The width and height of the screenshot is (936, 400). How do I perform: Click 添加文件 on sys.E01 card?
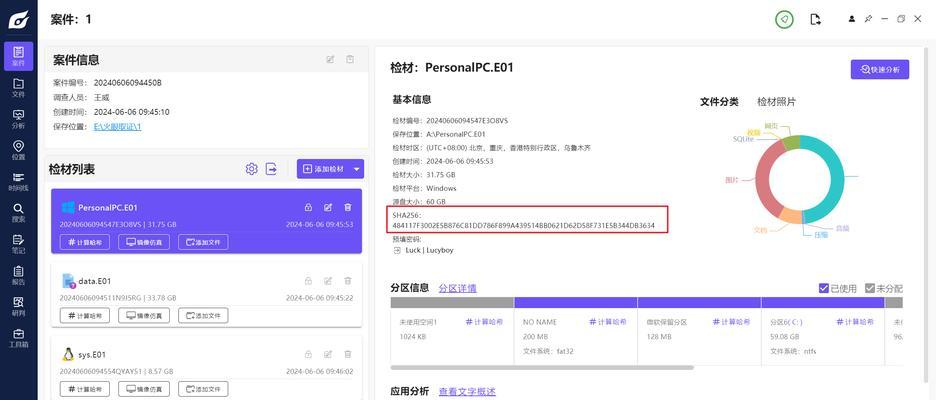(x=203, y=389)
